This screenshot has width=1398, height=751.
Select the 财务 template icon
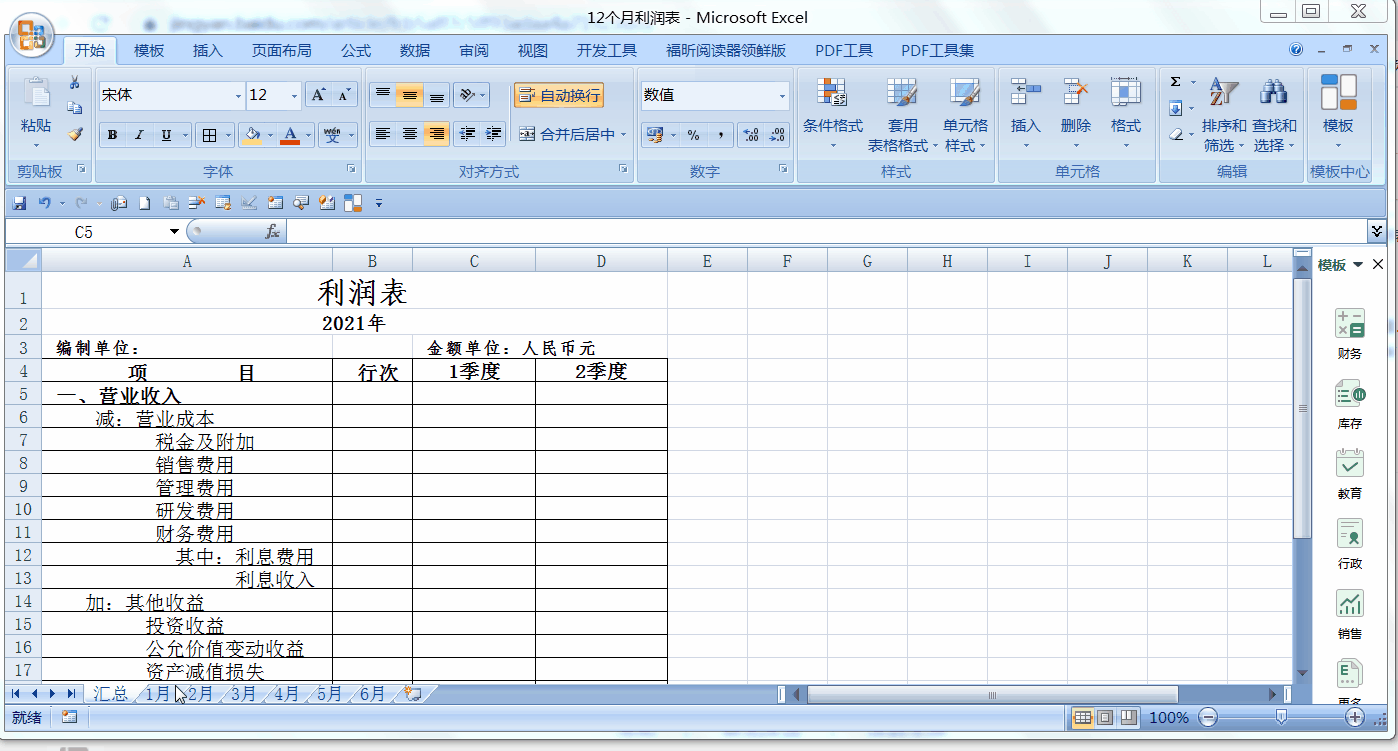pyautogui.click(x=1350, y=325)
